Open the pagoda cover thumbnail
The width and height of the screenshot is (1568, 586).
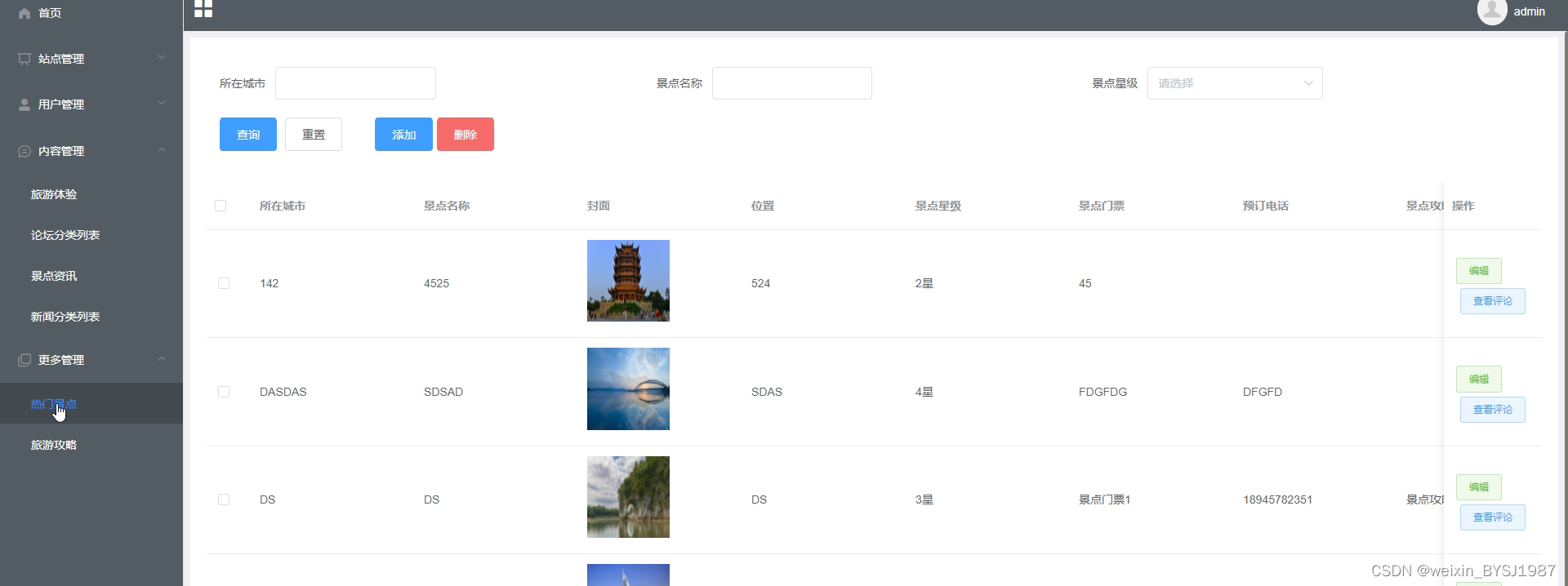click(628, 281)
